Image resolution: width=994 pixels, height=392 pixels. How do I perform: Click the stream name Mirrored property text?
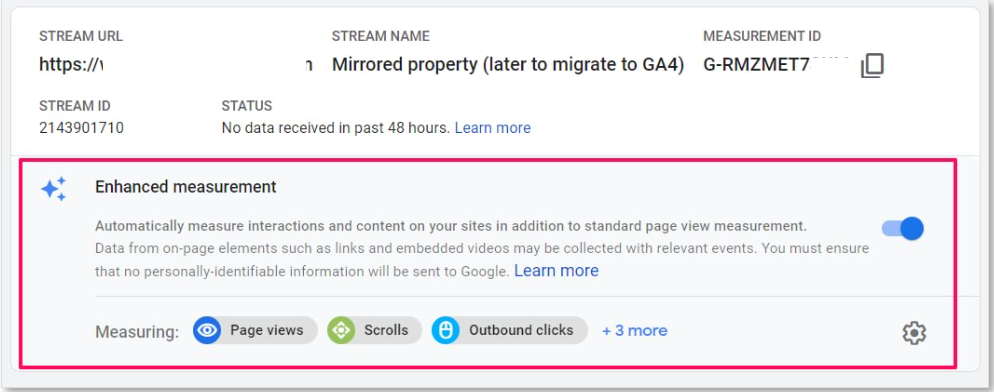tap(508, 65)
